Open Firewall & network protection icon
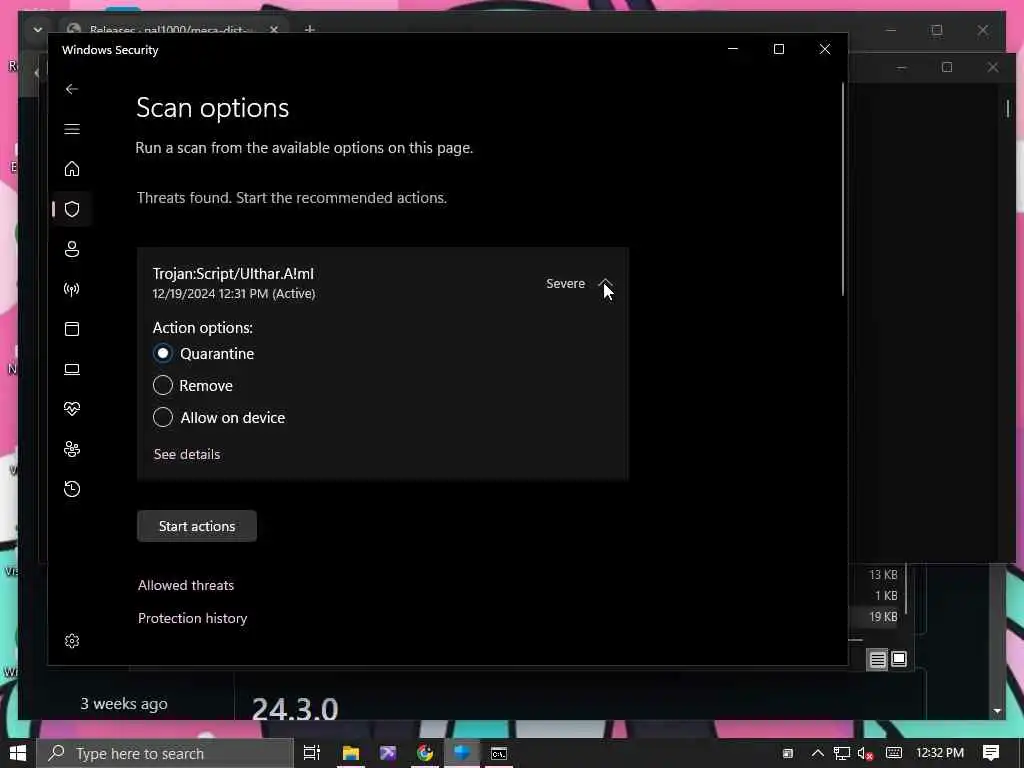Viewport: 1024px width, 768px height. [72, 289]
